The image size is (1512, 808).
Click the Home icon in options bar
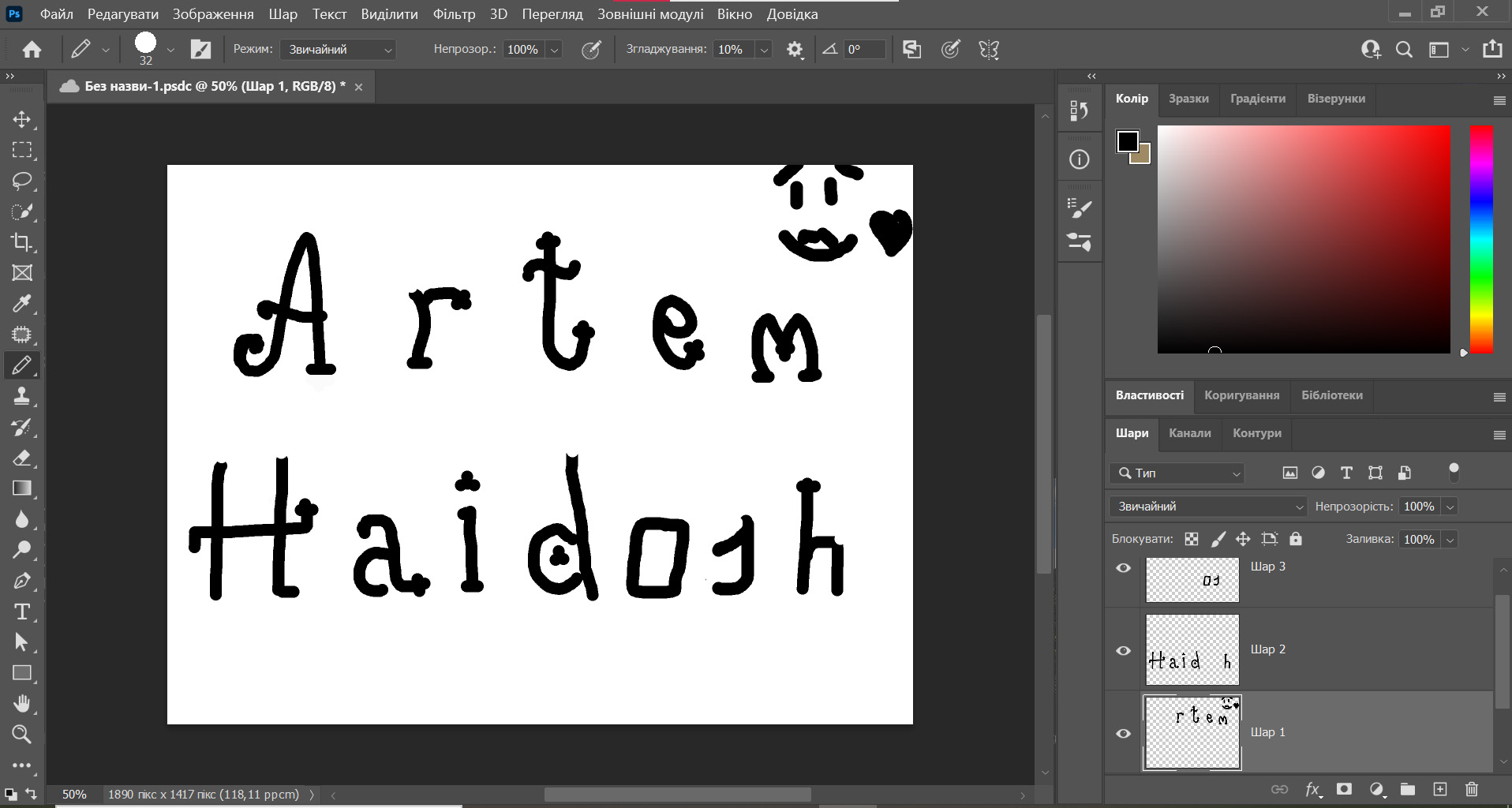coord(32,50)
